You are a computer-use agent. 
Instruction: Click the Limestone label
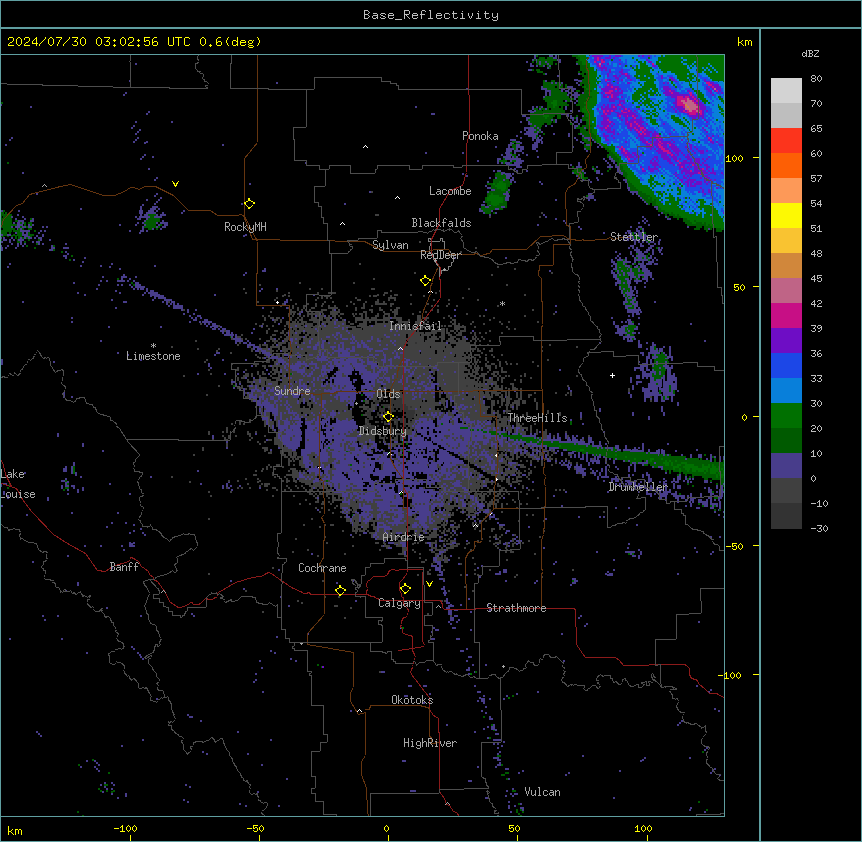153,356
